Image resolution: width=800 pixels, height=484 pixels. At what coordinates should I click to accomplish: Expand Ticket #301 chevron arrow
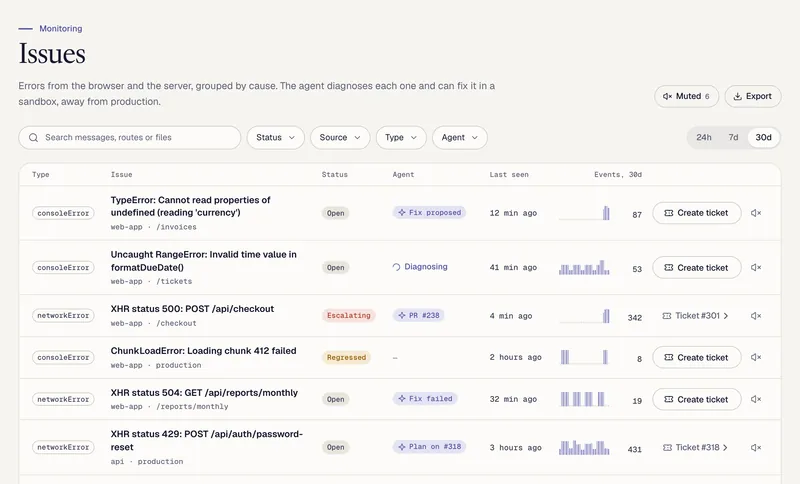(726, 316)
